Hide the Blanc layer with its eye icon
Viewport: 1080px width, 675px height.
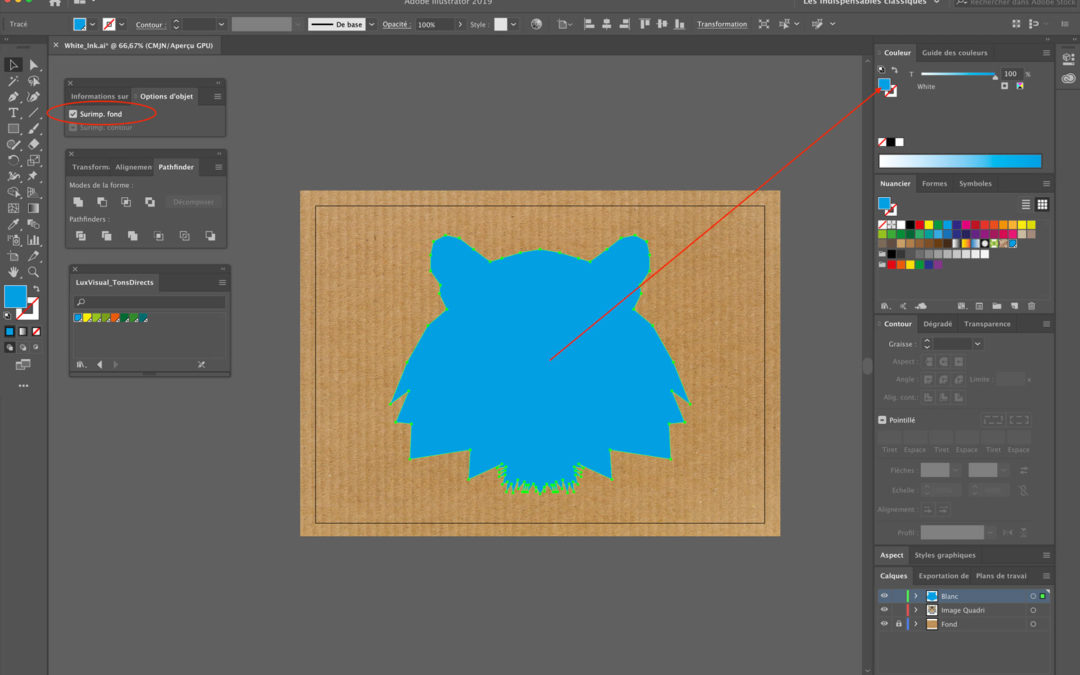click(x=884, y=596)
